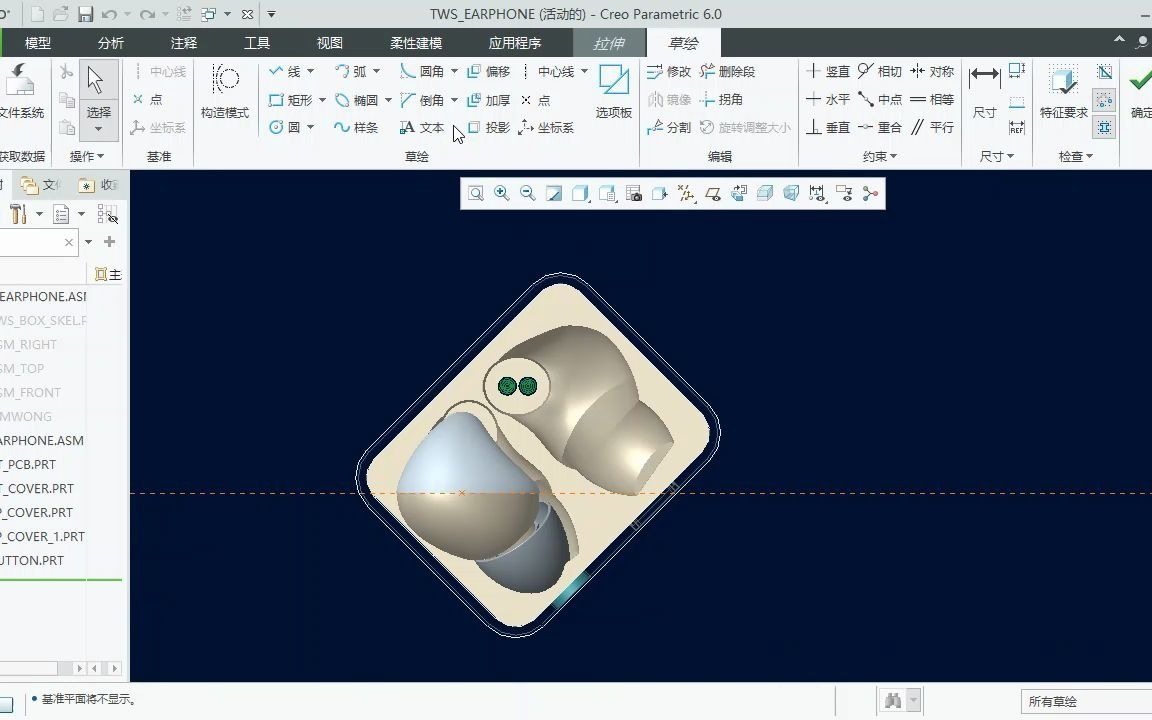Viewport: 1152px width, 720px height.
Task: Click the 加厚 (Thicken) tool
Action: pyautogui.click(x=489, y=99)
